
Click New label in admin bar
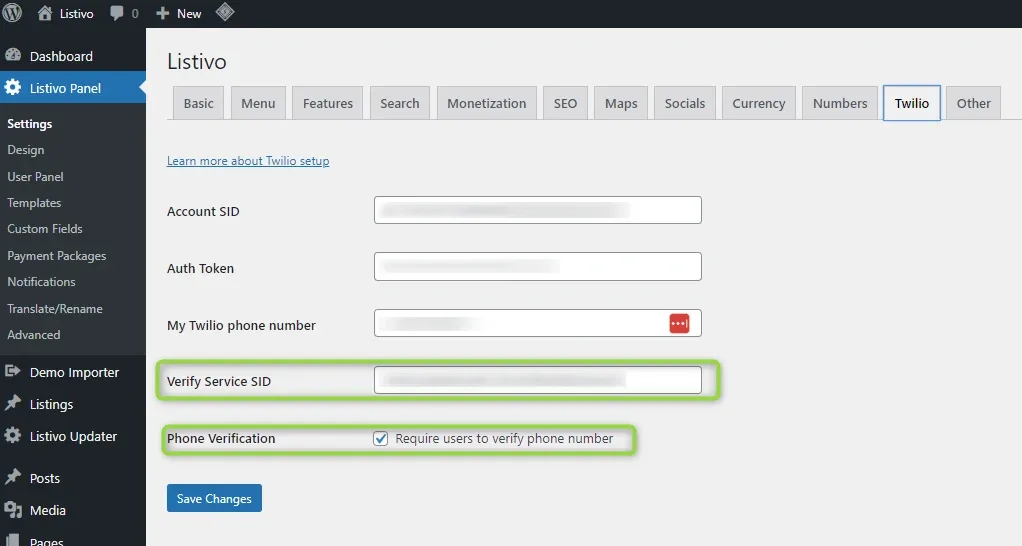coord(189,14)
